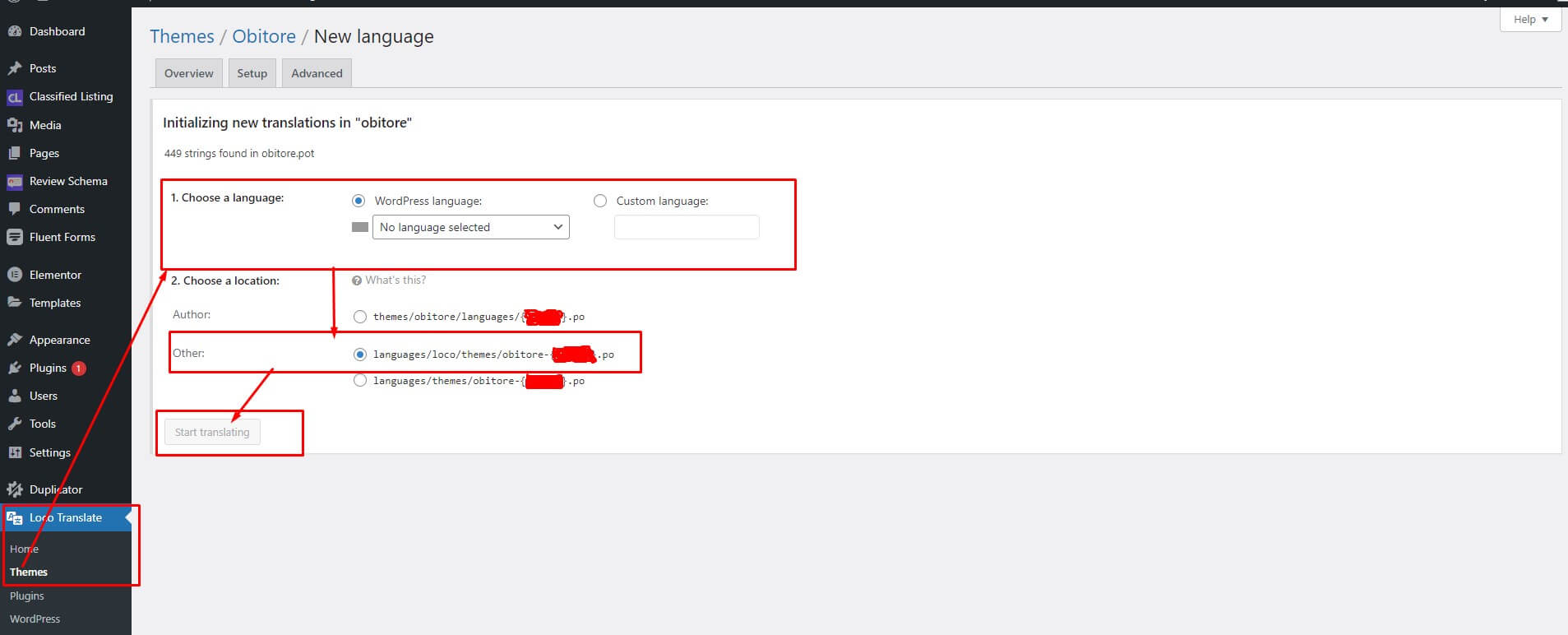Click the '1. Choose a language:' label
1568x635 pixels.
tap(227, 197)
